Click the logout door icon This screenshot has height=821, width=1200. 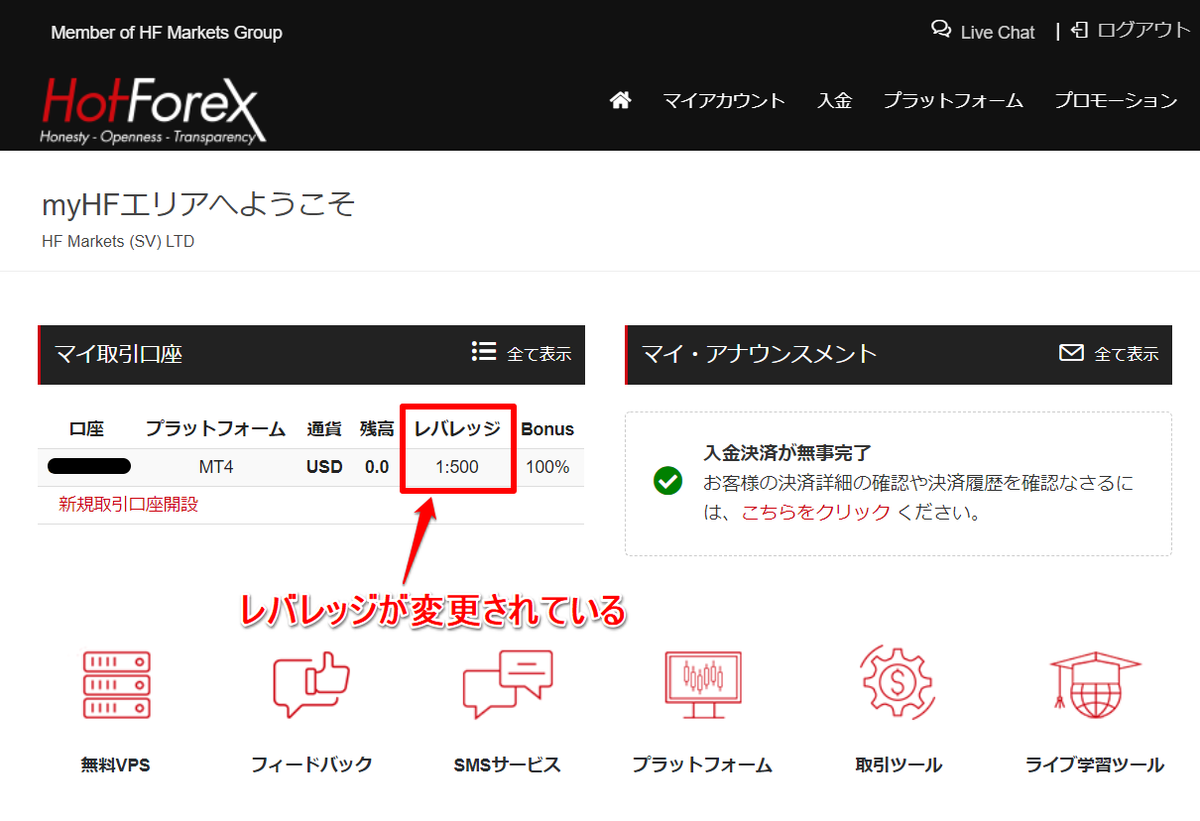tap(1079, 30)
